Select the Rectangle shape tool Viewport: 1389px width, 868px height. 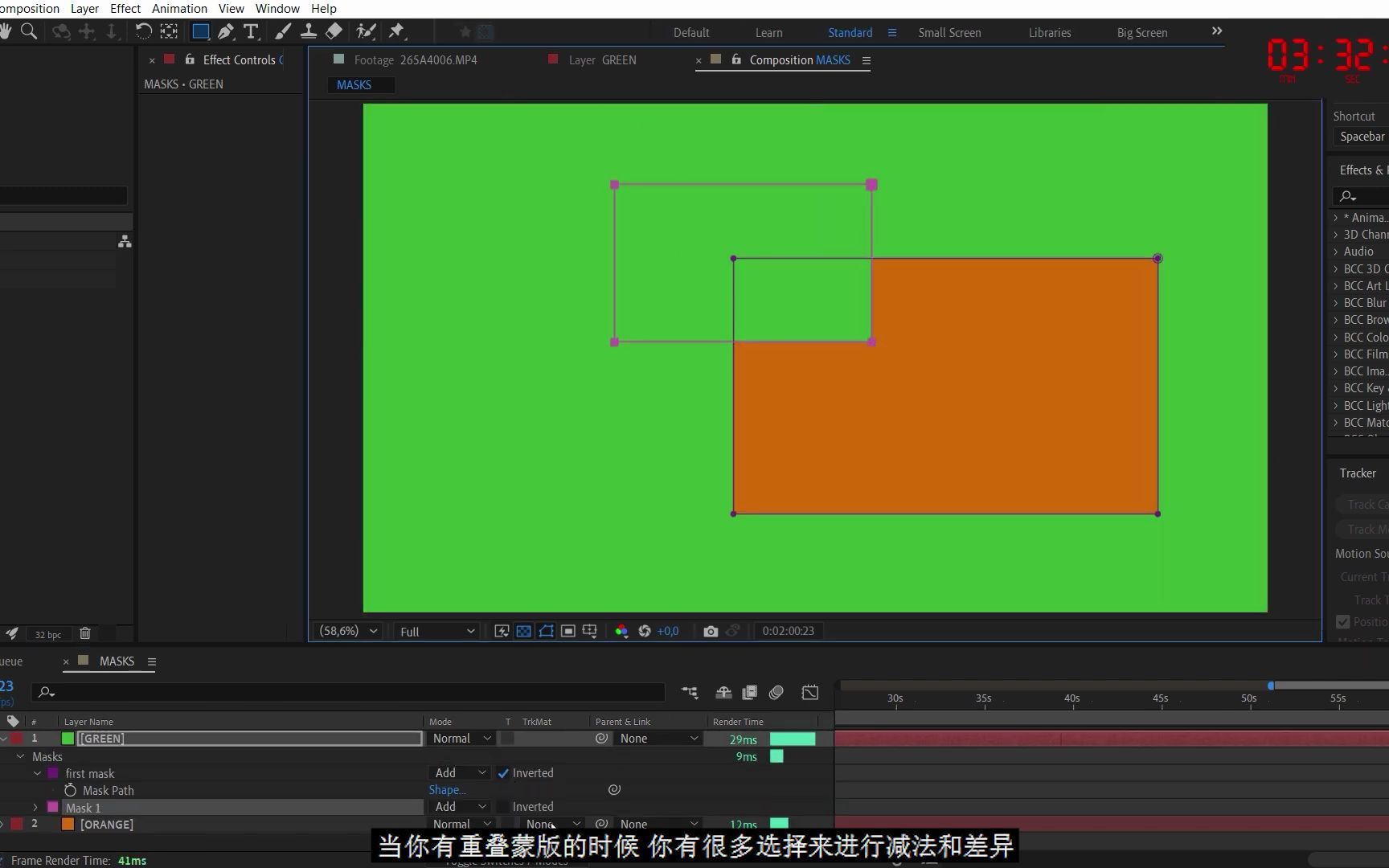tap(200, 31)
